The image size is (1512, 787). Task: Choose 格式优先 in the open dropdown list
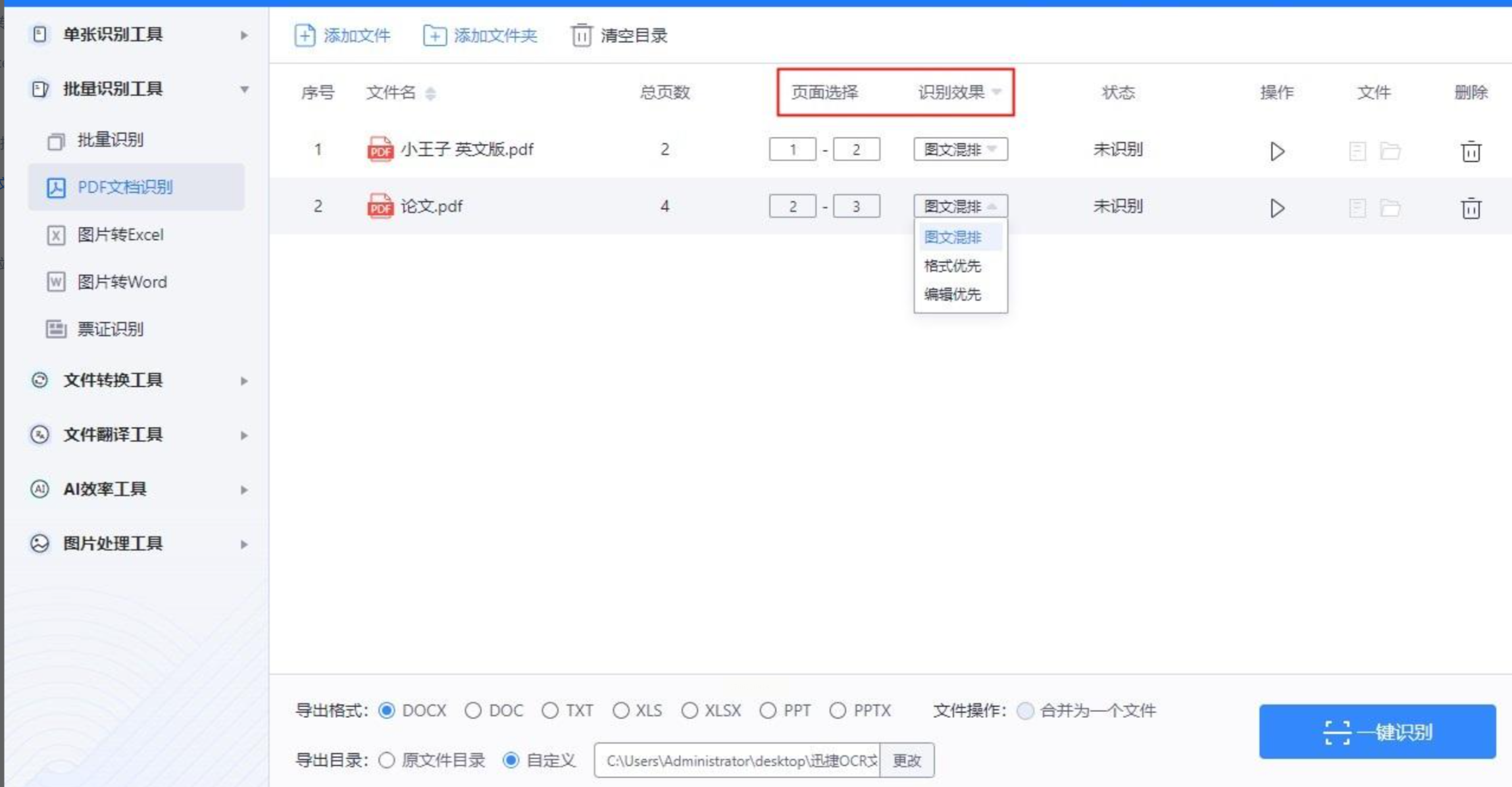[x=952, y=266]
